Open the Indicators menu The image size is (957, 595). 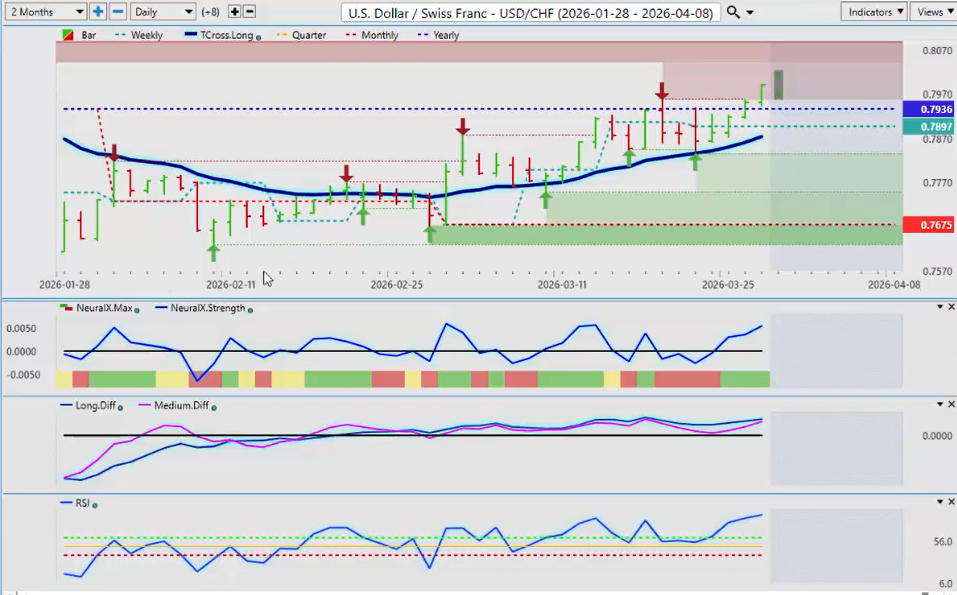(x=874, y=12)
